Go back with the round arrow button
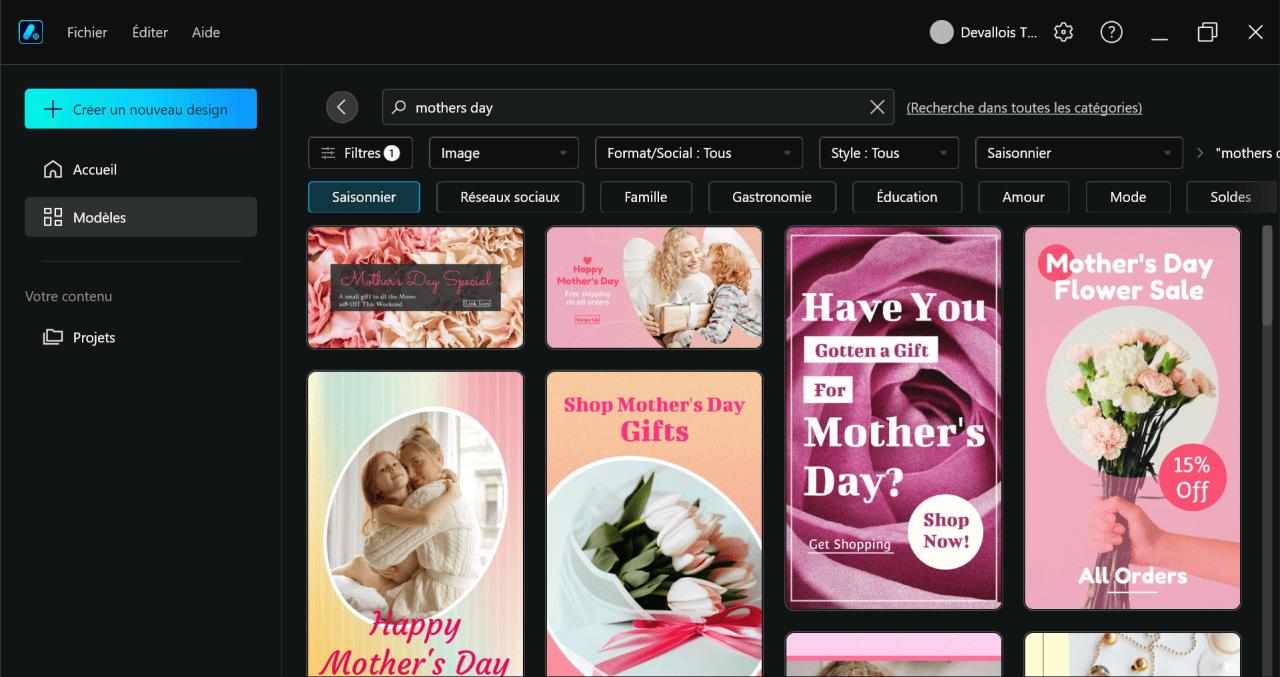Image resolution: width=1280 pixels, height=677 pixels. tap(342, 107)
